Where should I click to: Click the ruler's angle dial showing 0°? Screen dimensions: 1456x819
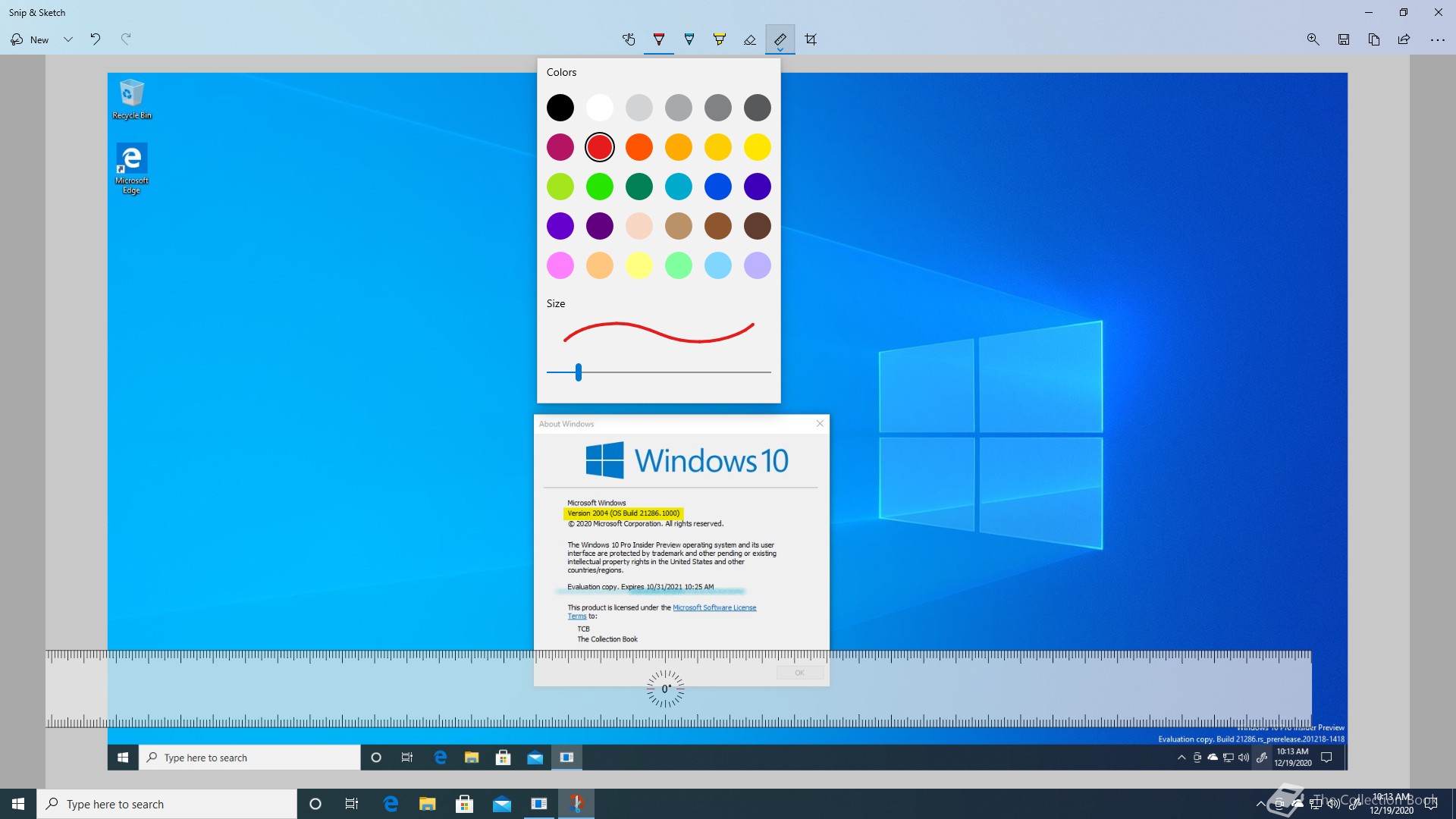click(x=665, y=689)
